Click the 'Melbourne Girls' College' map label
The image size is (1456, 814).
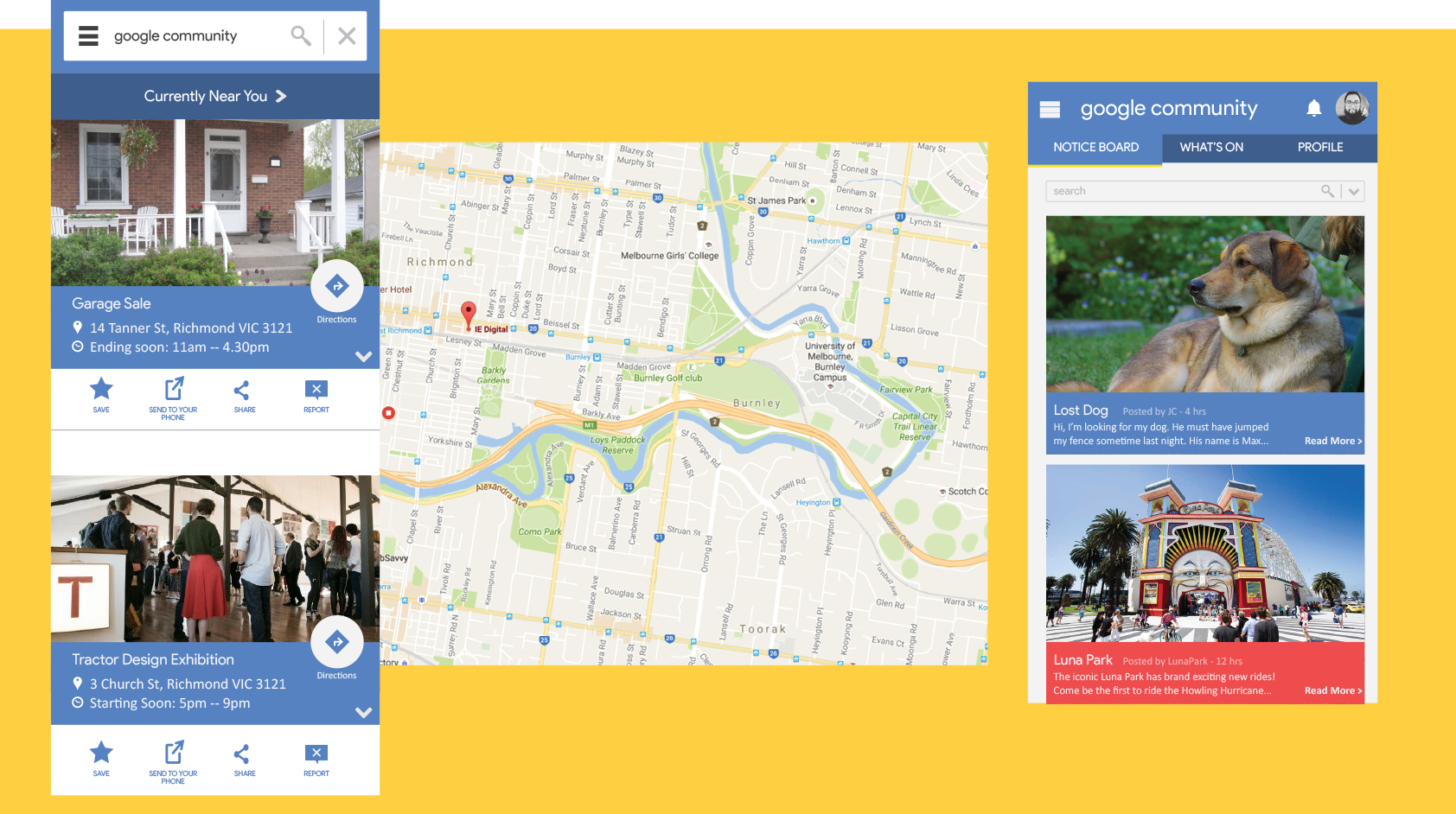click(x=670, y=256)
